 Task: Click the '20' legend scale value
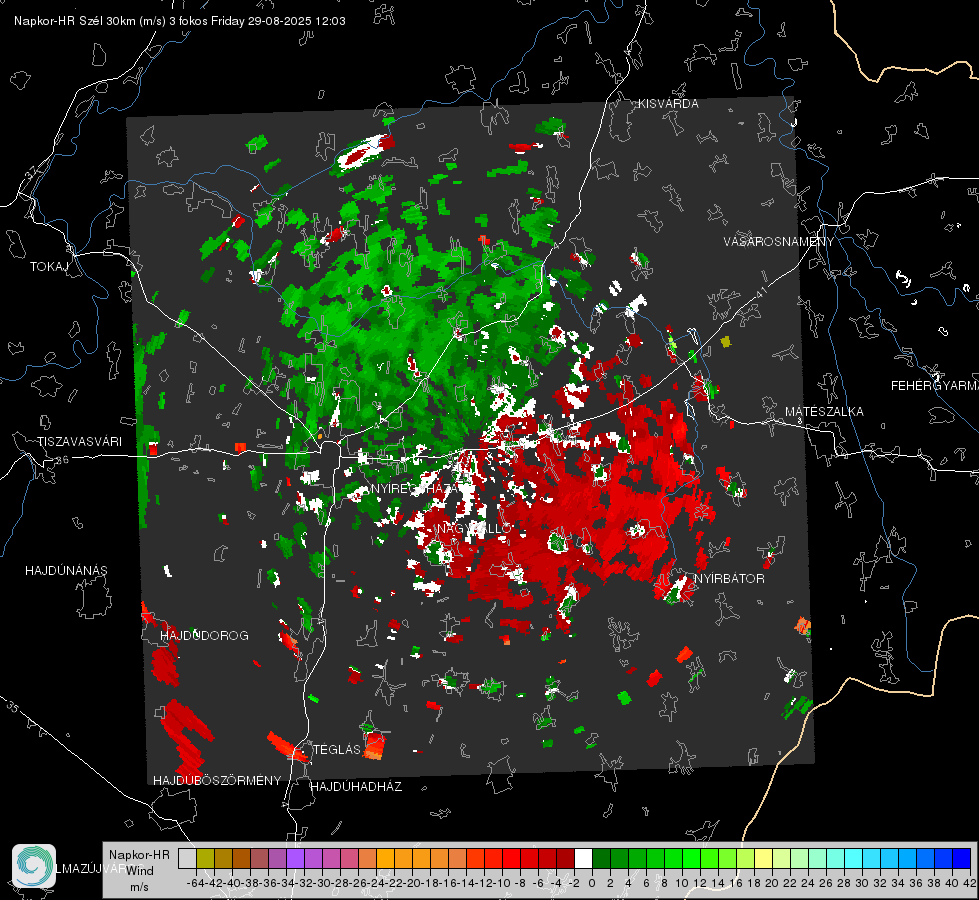tap(772, 883)
